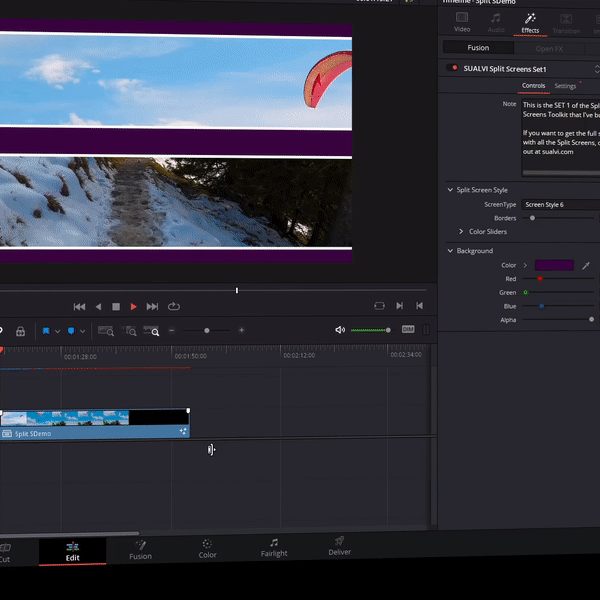600x600 pixels.
Task: Select full extent zoom
Action: coord(106,331)
